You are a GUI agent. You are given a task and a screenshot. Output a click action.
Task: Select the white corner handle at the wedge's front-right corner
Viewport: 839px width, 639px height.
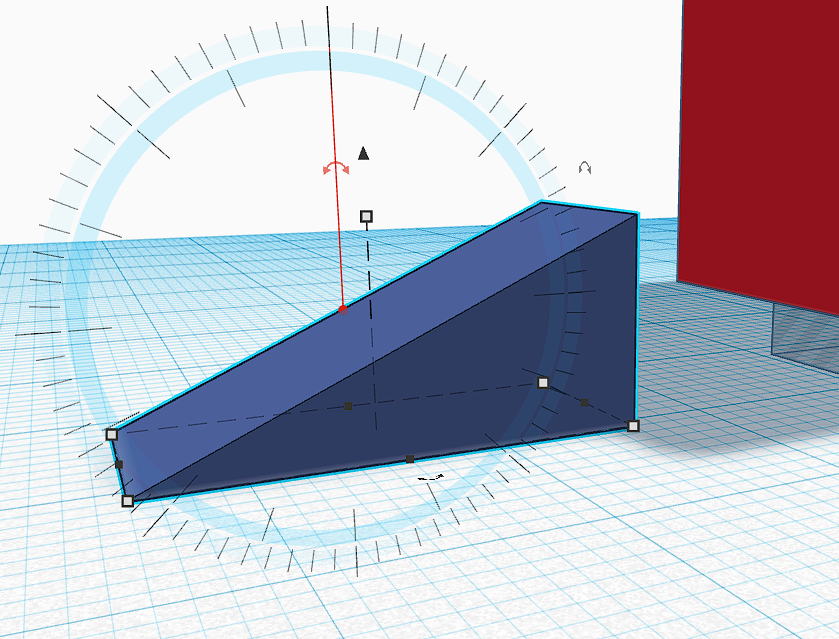coord(633,426)
